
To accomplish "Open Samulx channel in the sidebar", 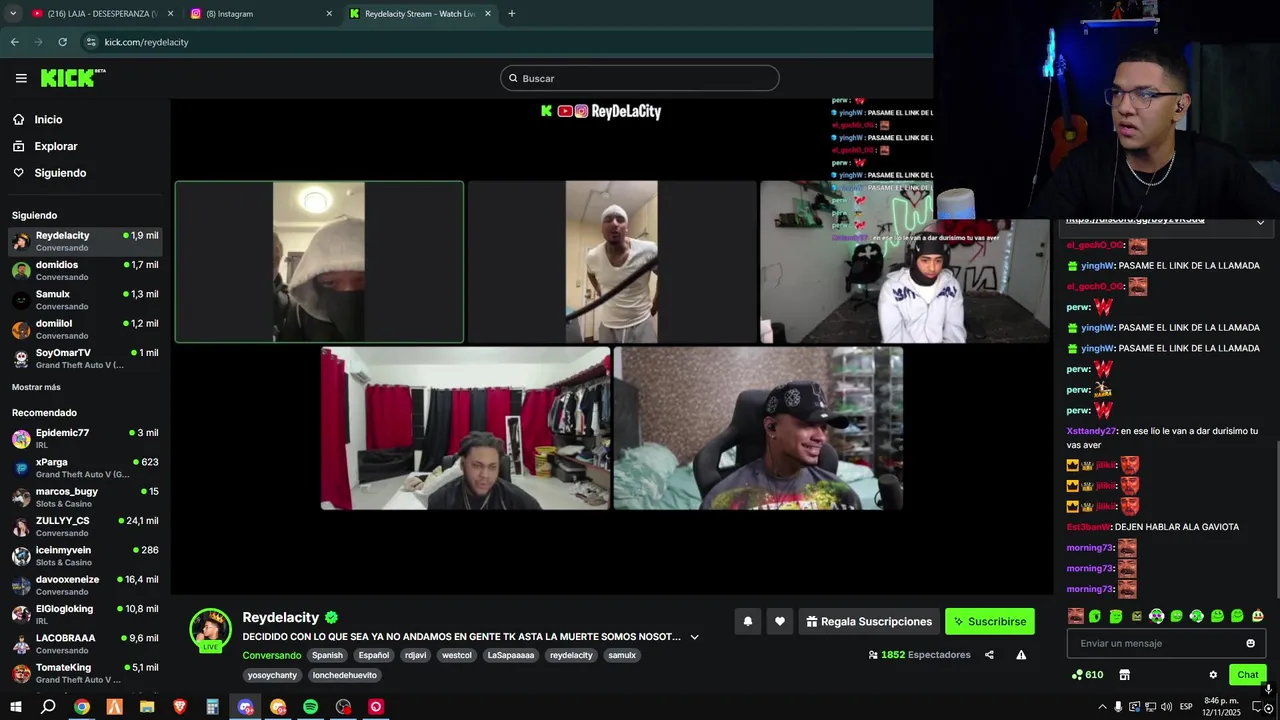I will click(x=85, y=300).
